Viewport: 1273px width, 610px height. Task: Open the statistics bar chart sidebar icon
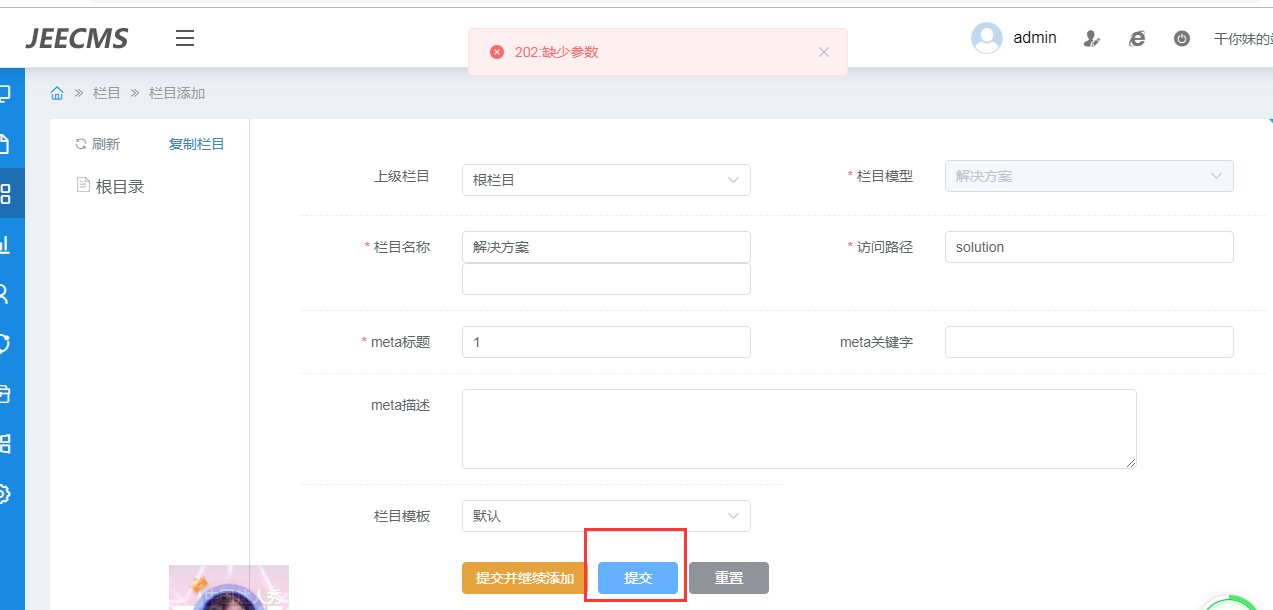5,243
